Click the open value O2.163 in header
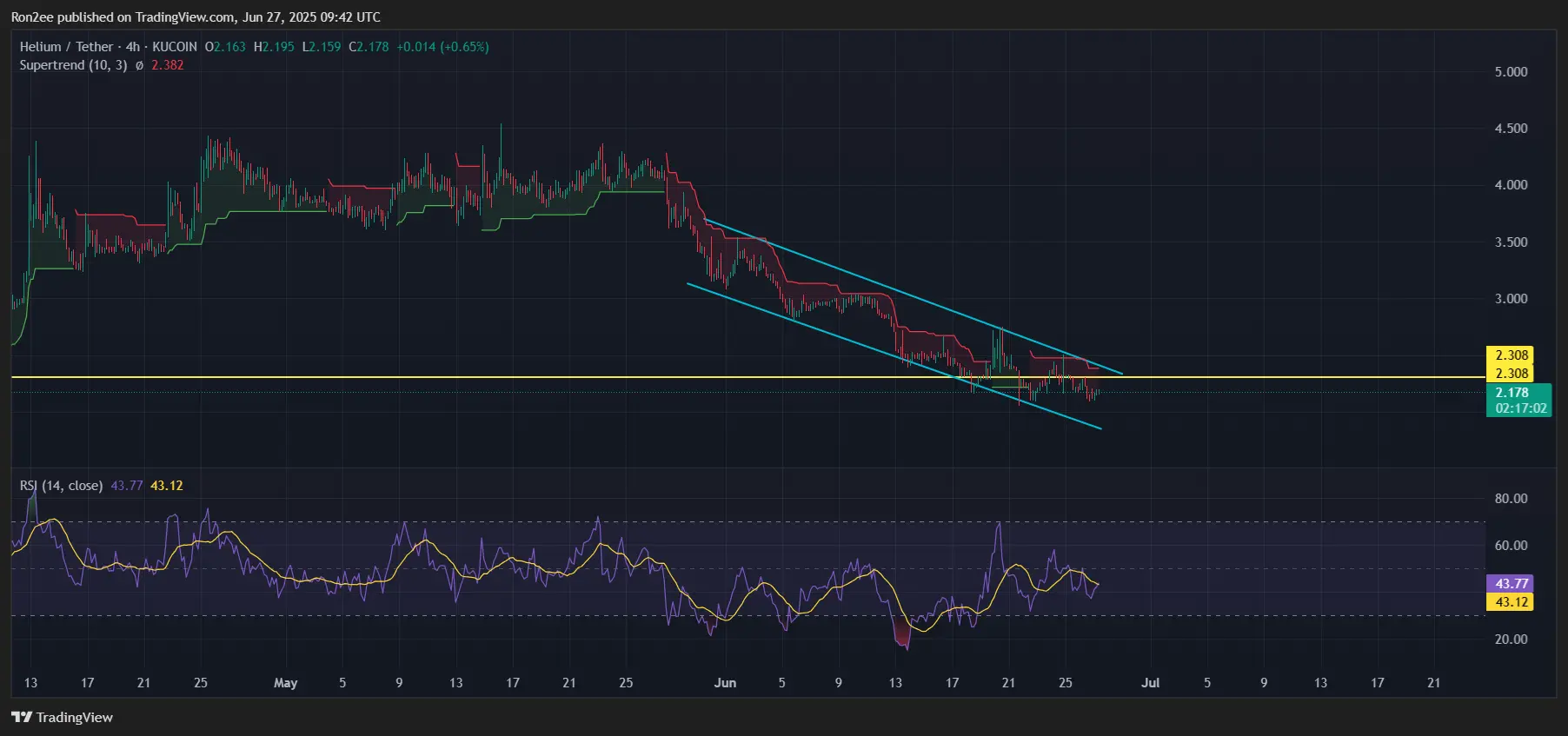1568x736 pixels. tap(225, 47)
